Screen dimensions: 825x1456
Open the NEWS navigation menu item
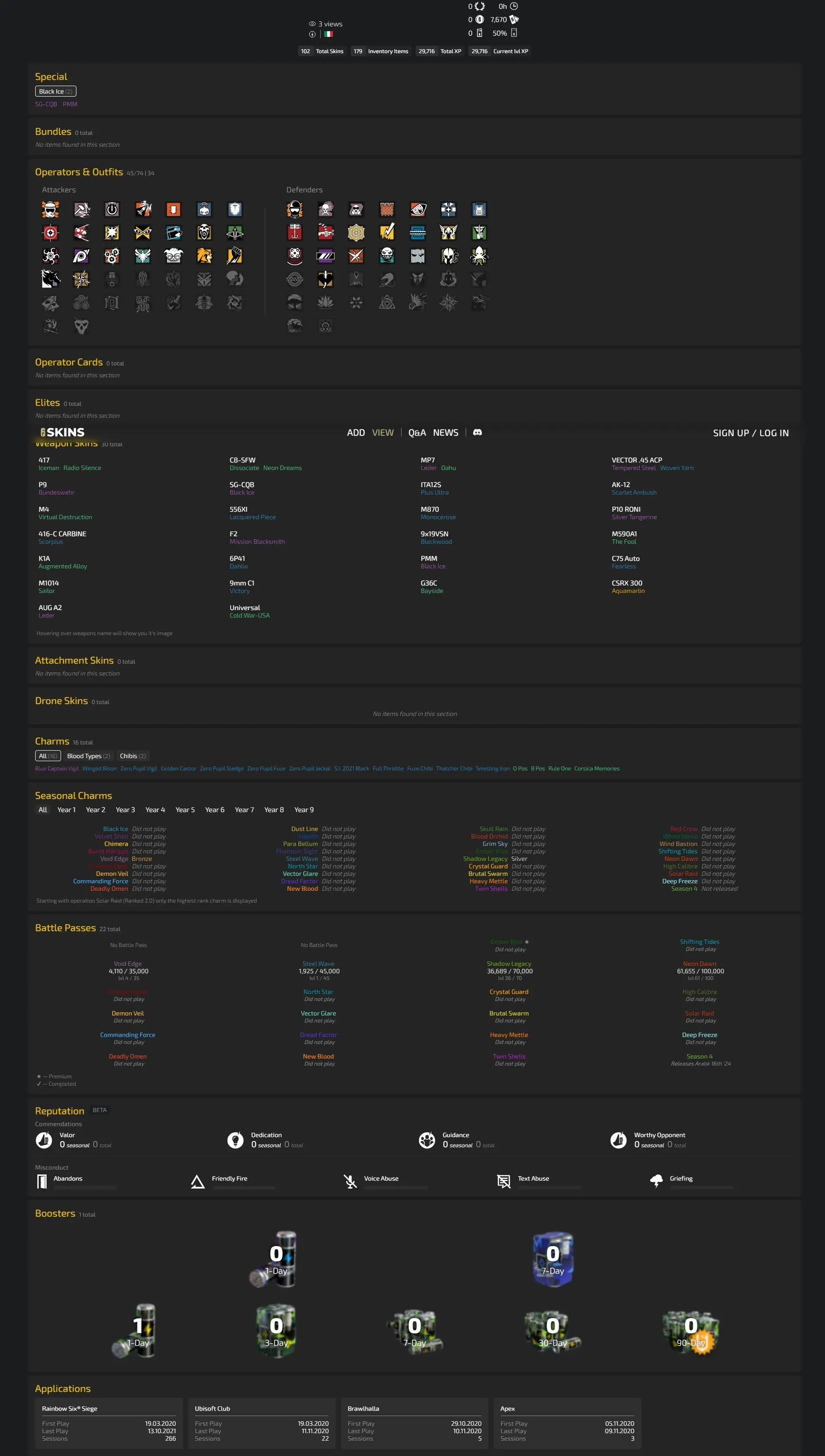tap(445, 432)
